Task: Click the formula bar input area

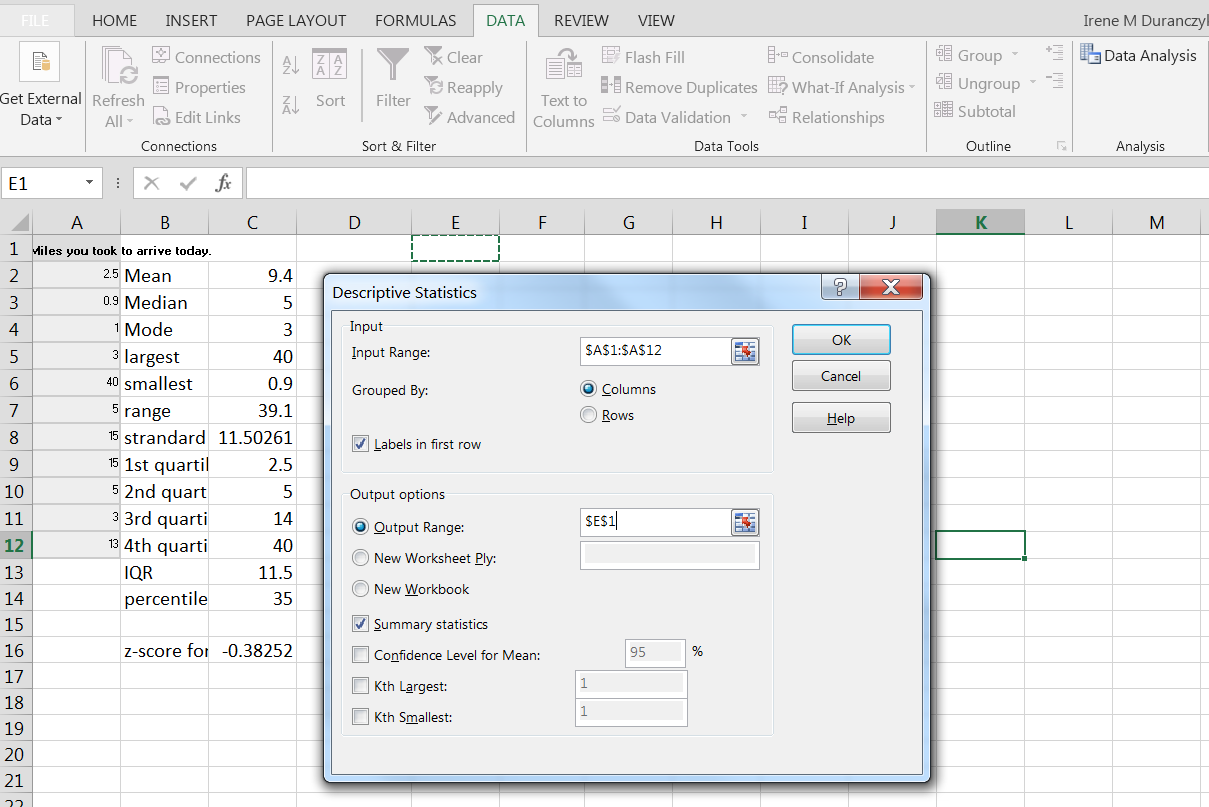Action: (727, 183)
